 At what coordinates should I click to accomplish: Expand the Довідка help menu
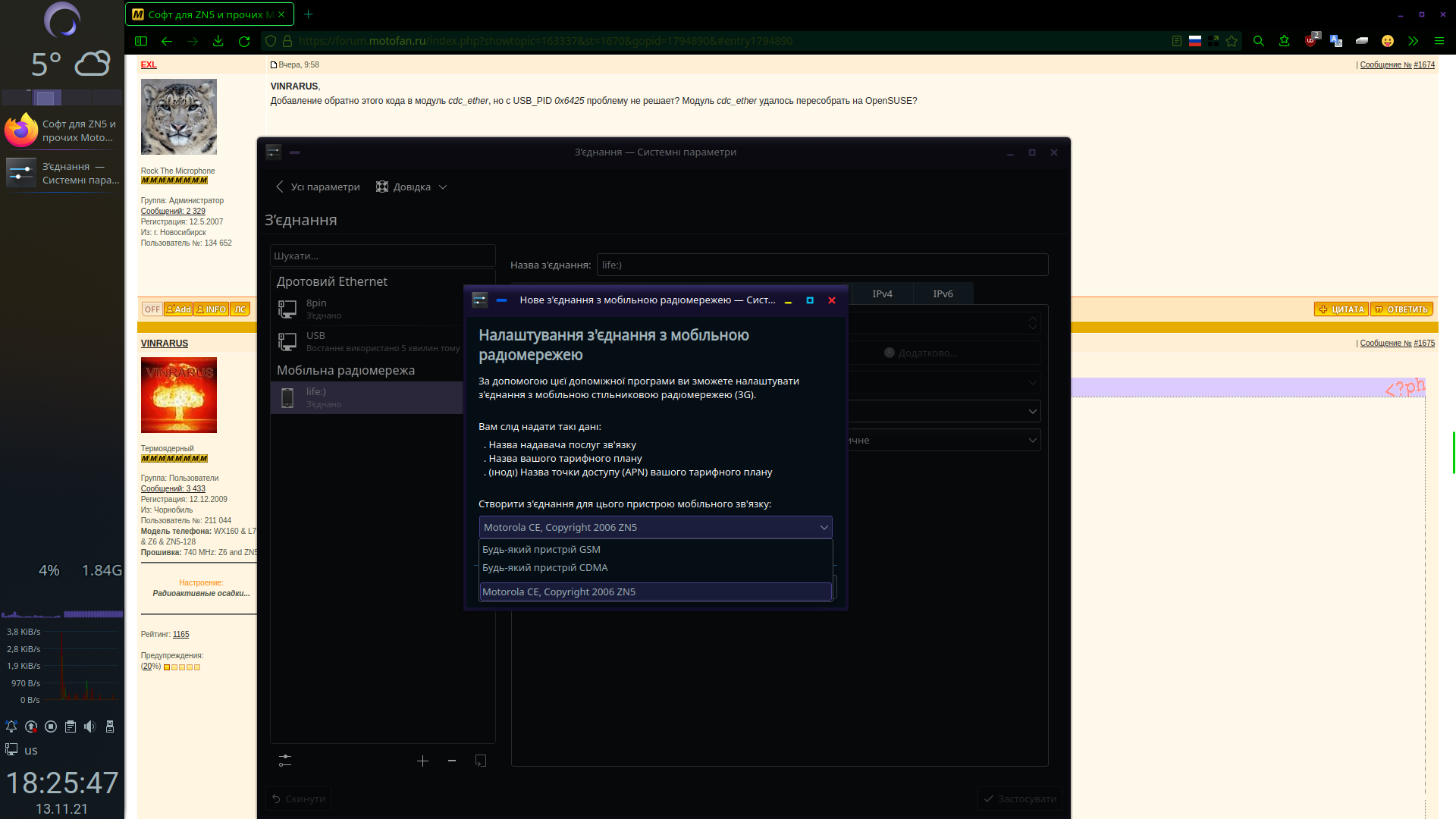(x=412, y=187)
